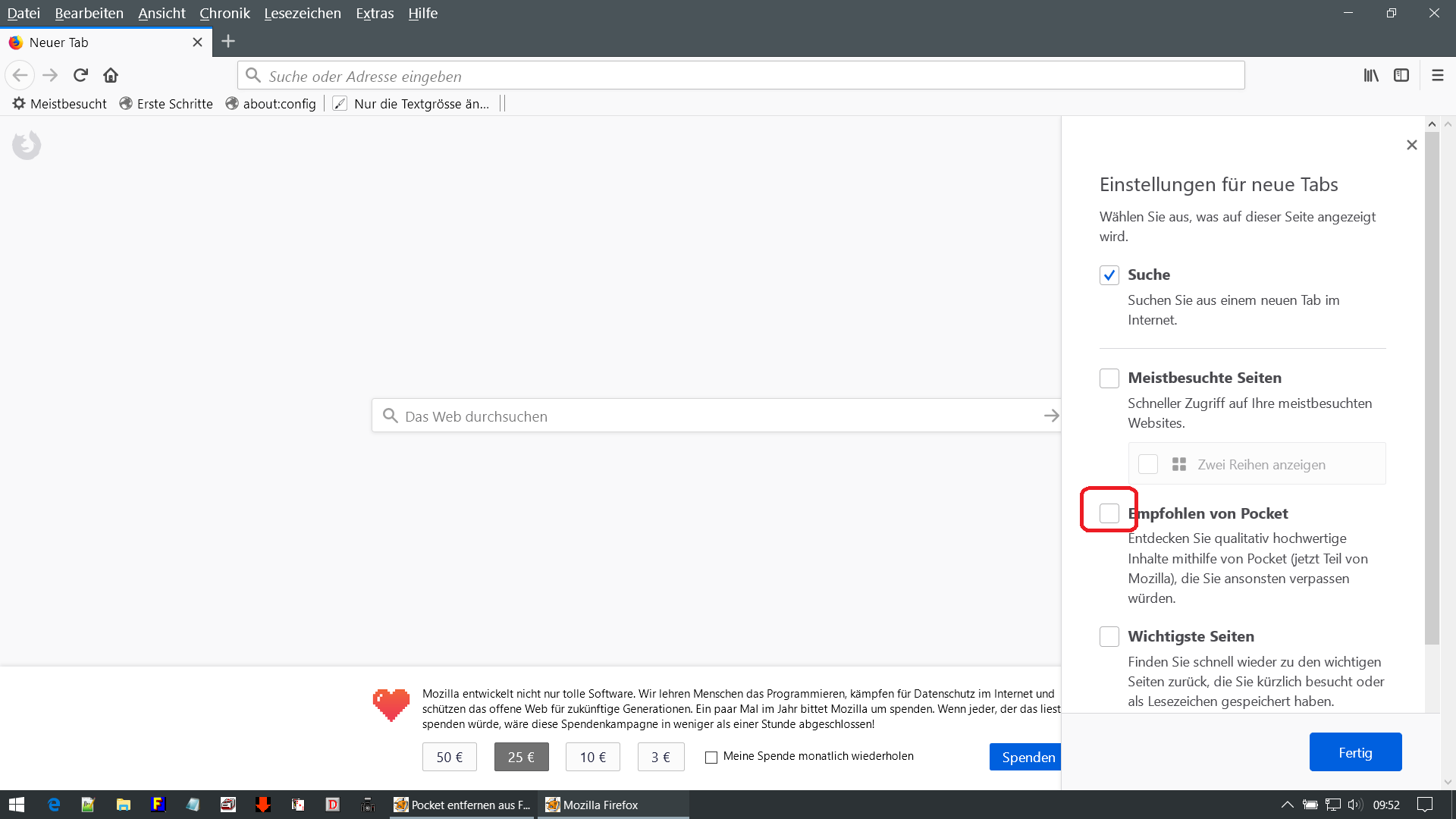Open the Chronik menu

click(x=224, y=13)
